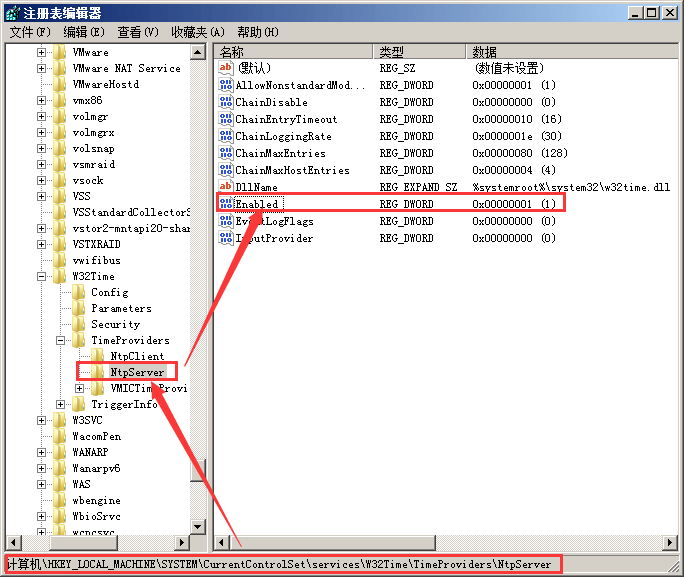Open the 编辑(E) menu

point(85,32)
